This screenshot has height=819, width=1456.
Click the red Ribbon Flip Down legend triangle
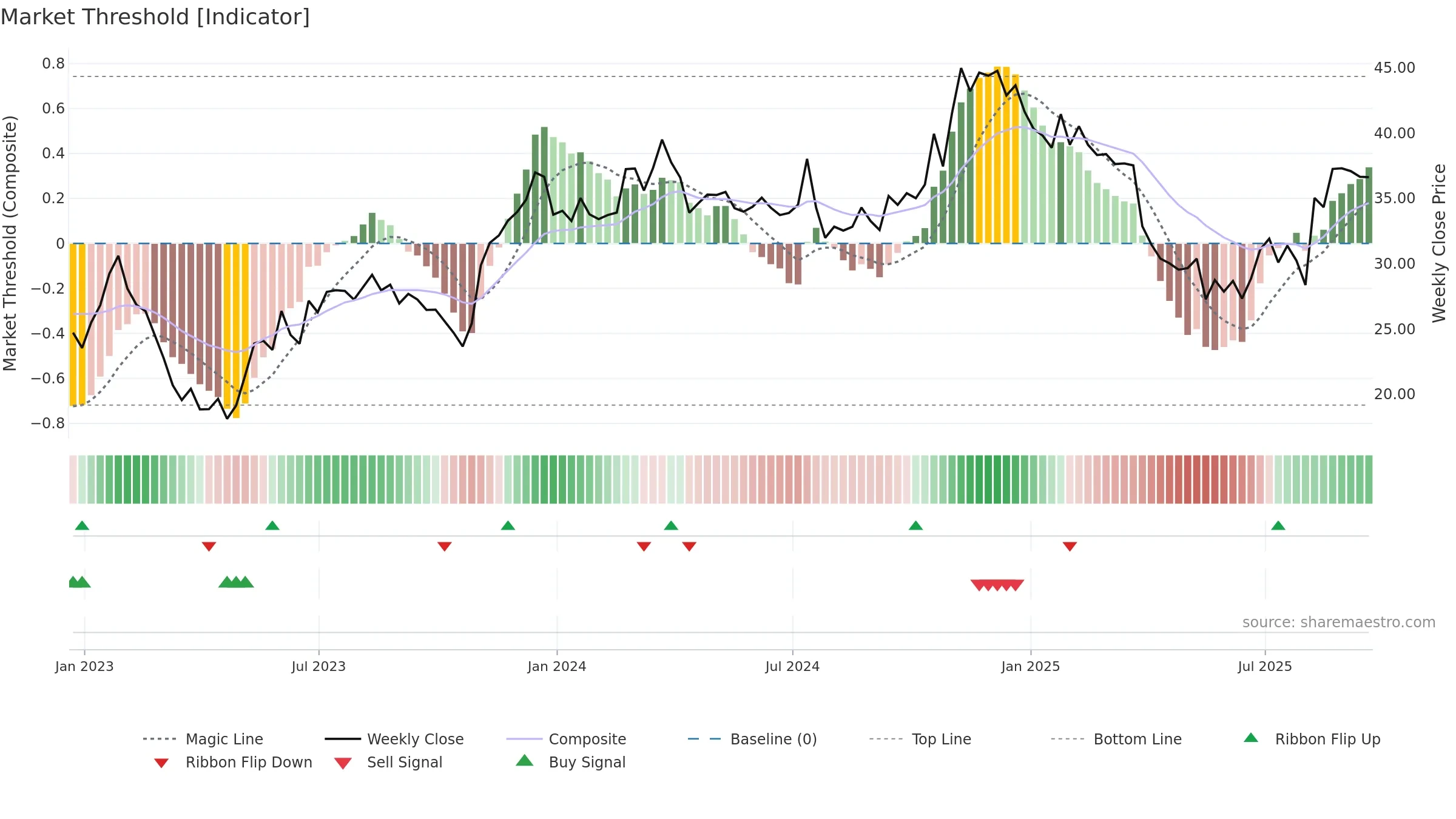[x=161, y=763]
